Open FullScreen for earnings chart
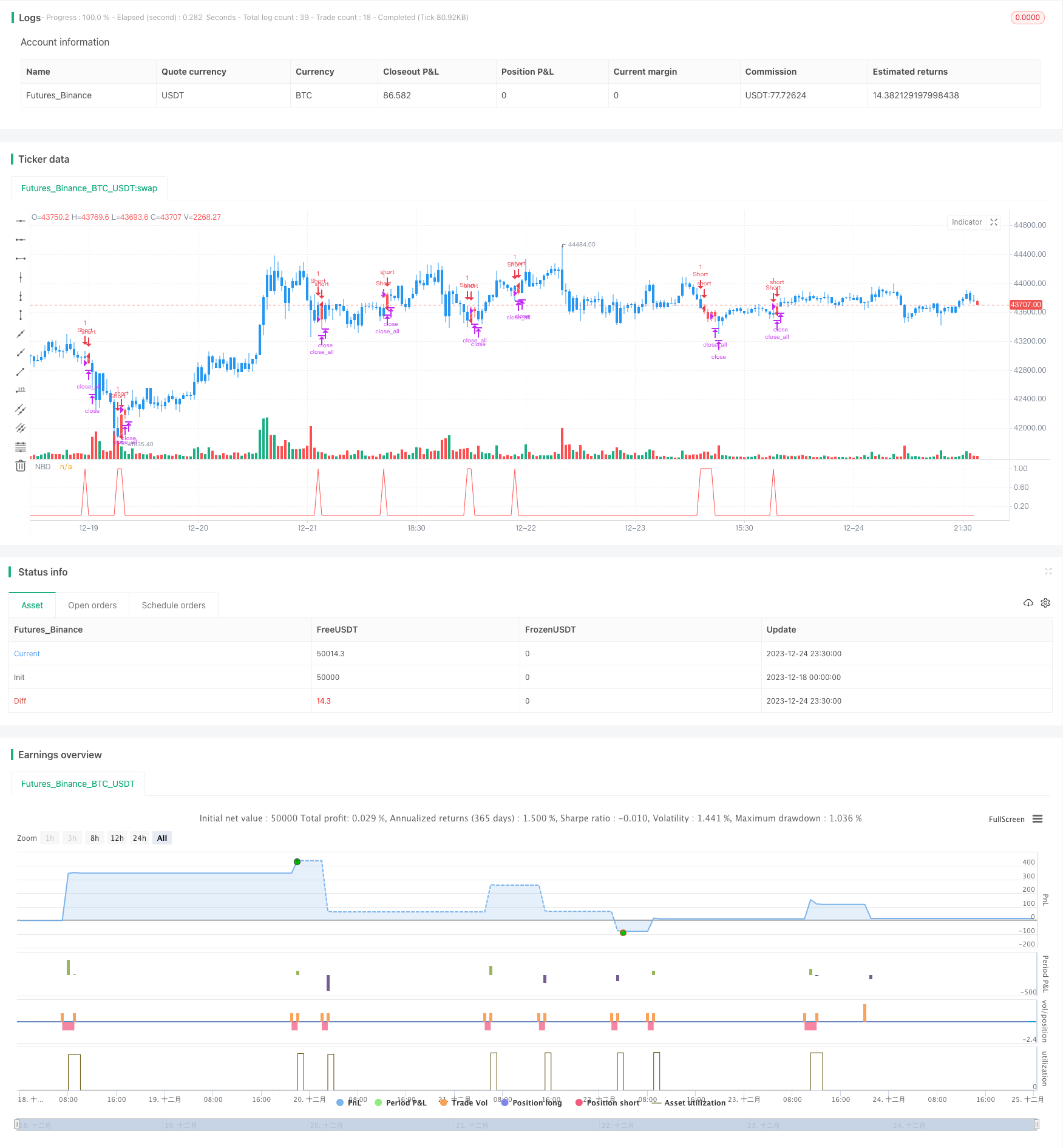This screenshot has height=1148, width=1063. point(1007,819)
